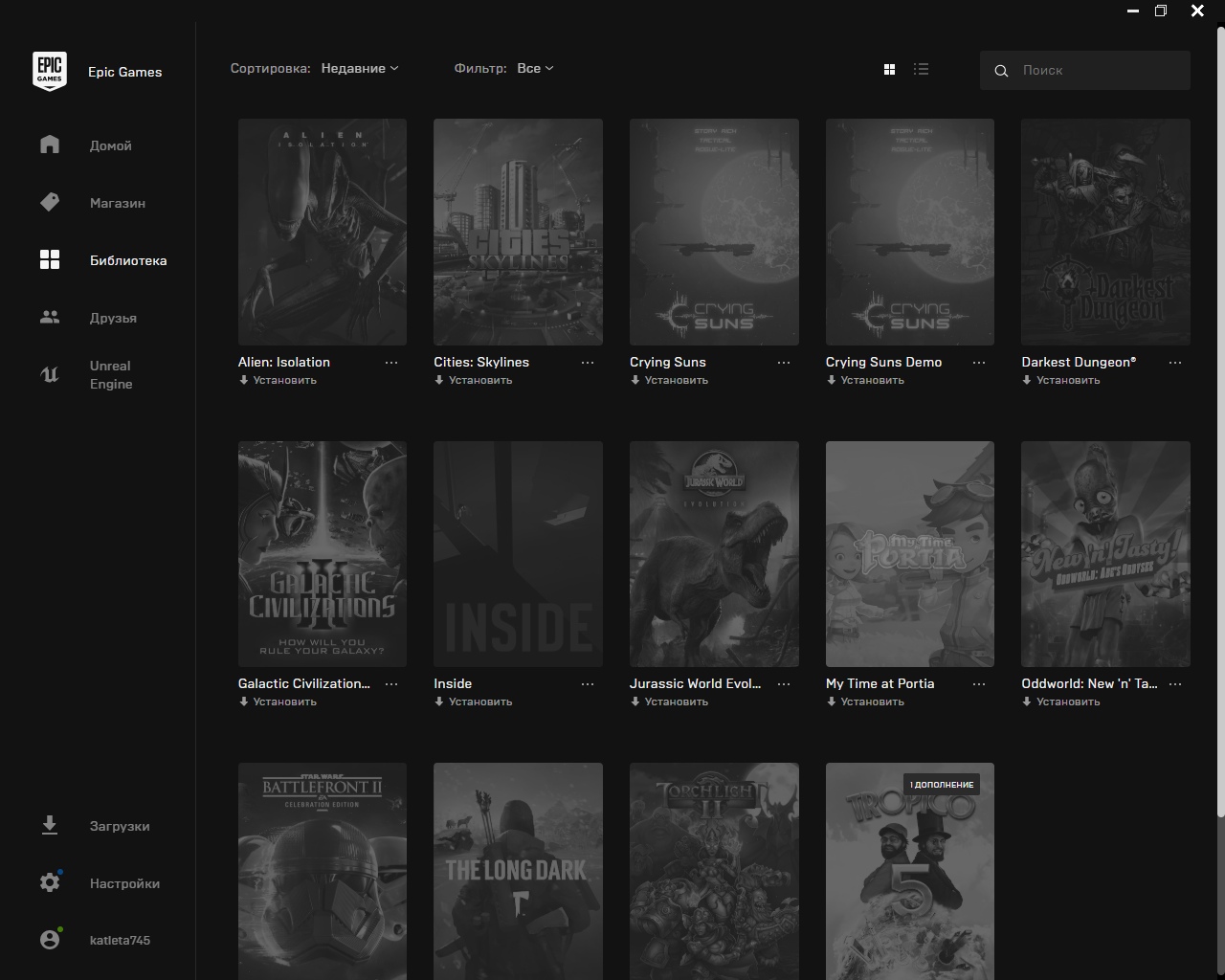Click the Epic Games logo
1225x980 pixels.
(50, 71)
